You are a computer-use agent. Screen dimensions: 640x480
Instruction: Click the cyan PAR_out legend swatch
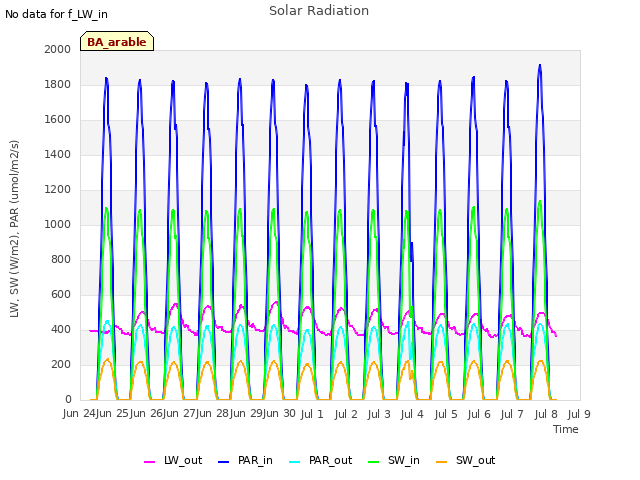click(x=294, y=462)
